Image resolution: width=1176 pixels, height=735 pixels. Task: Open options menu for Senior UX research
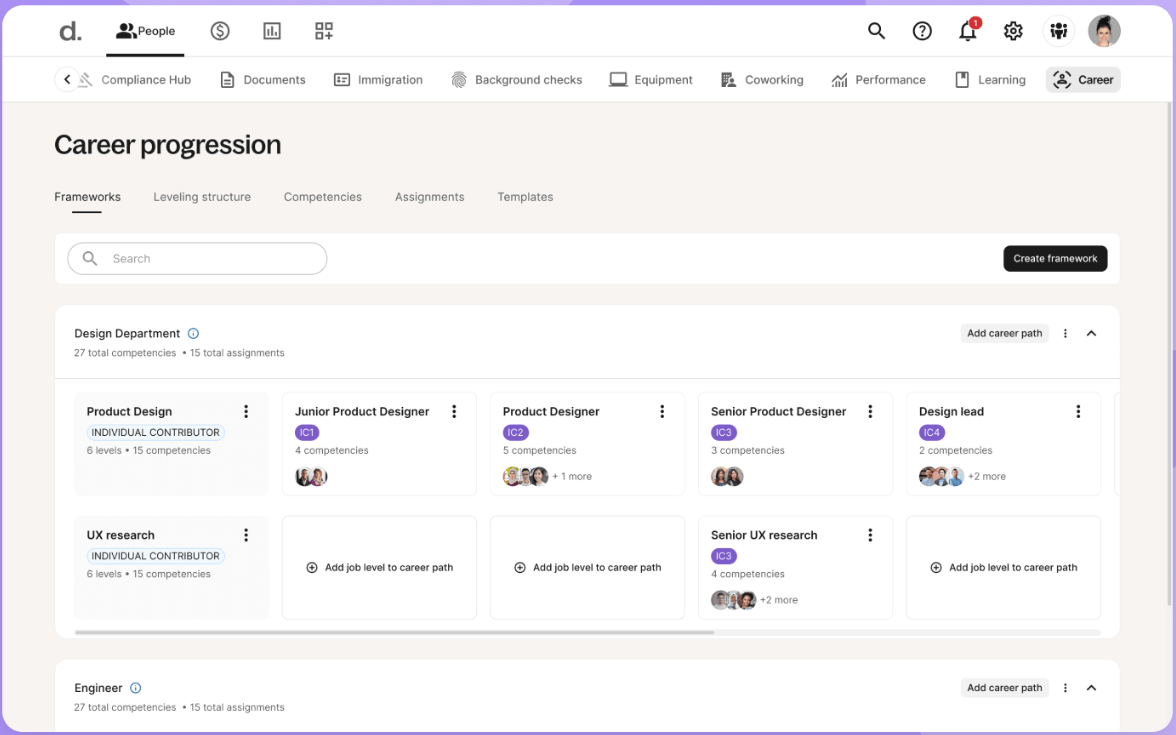pos(870,535)
